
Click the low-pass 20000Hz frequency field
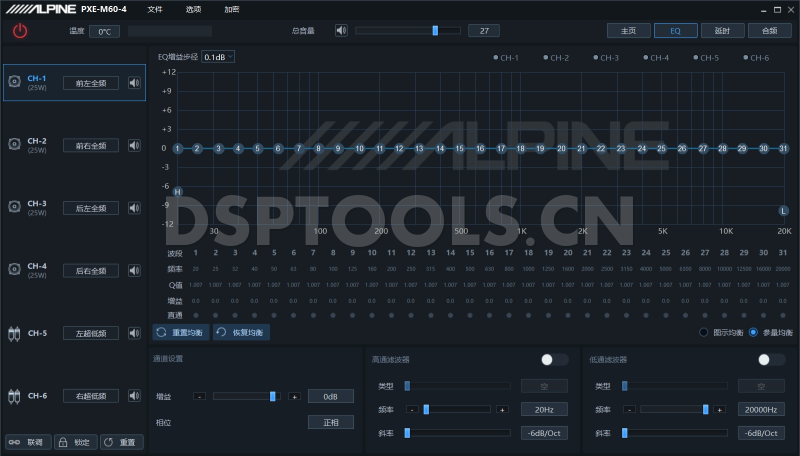[761, 410]
